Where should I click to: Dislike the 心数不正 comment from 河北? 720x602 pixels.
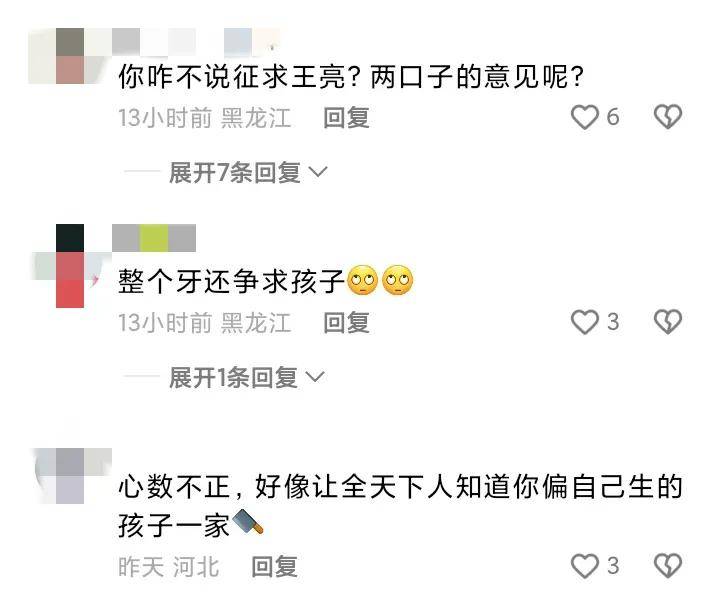click(x=668, y=566)
